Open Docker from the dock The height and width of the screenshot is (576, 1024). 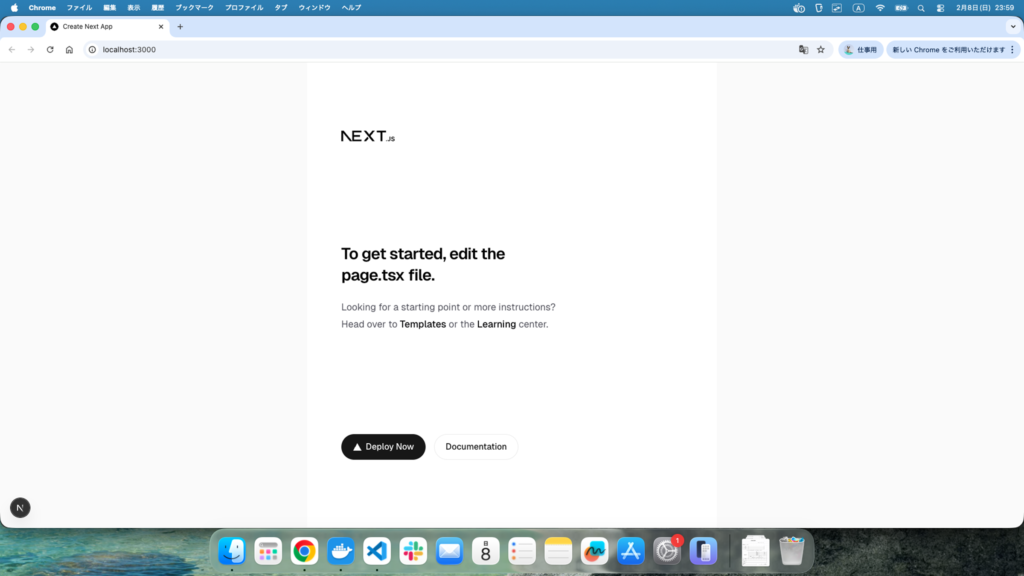tap(341, 551)
